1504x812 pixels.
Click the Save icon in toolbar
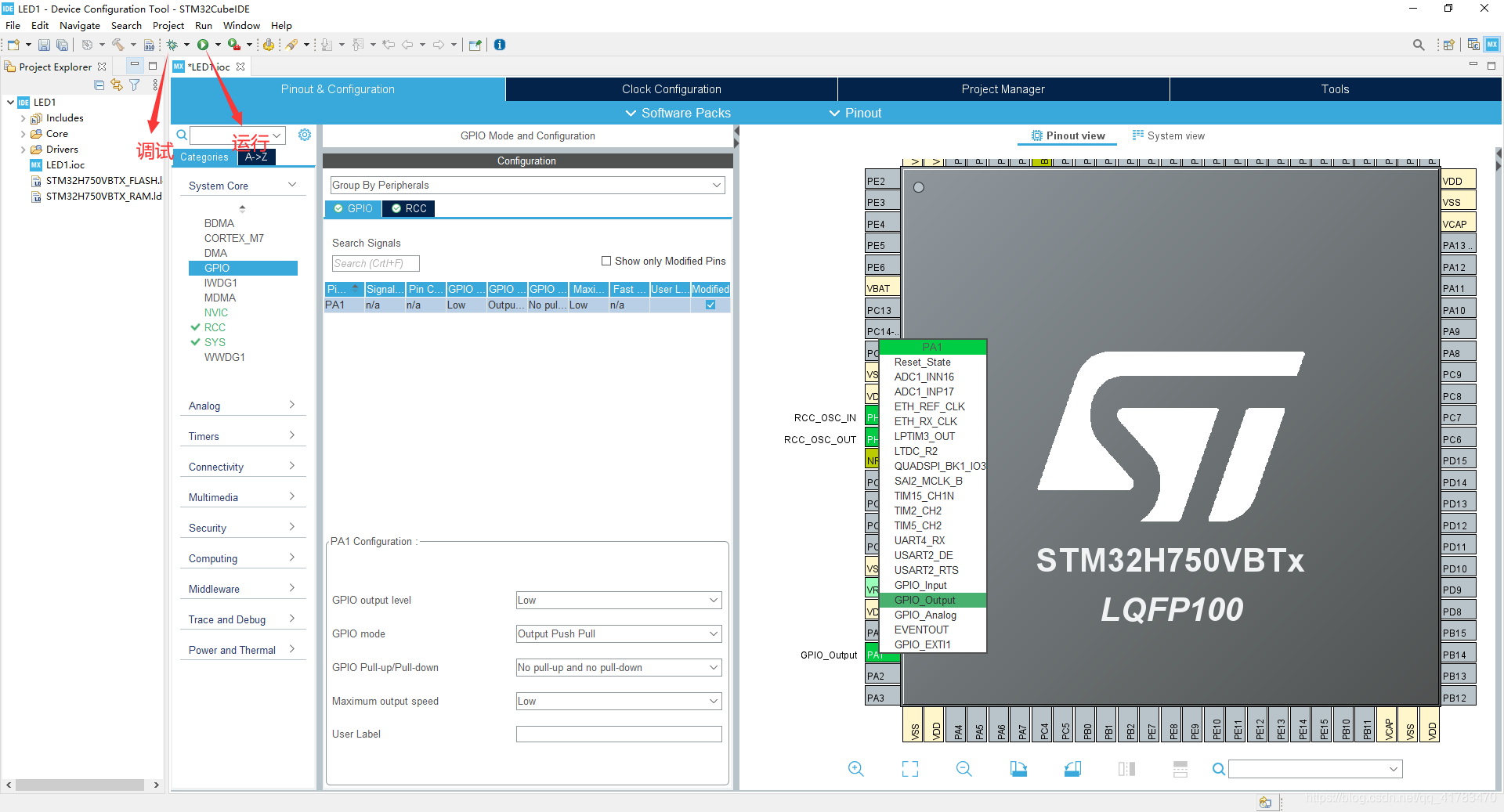(x=44, y=45)
